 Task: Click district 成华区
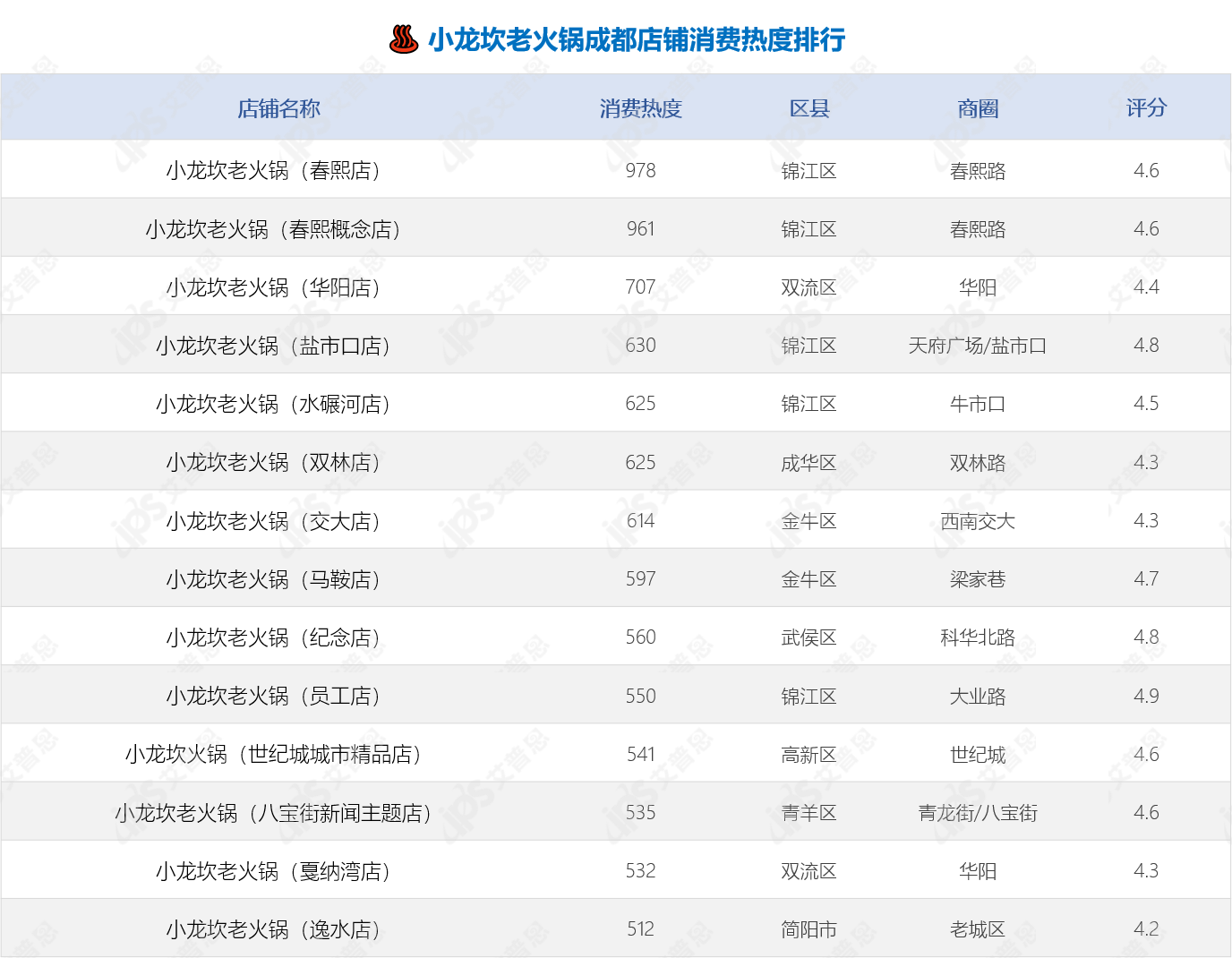[809, 463]
